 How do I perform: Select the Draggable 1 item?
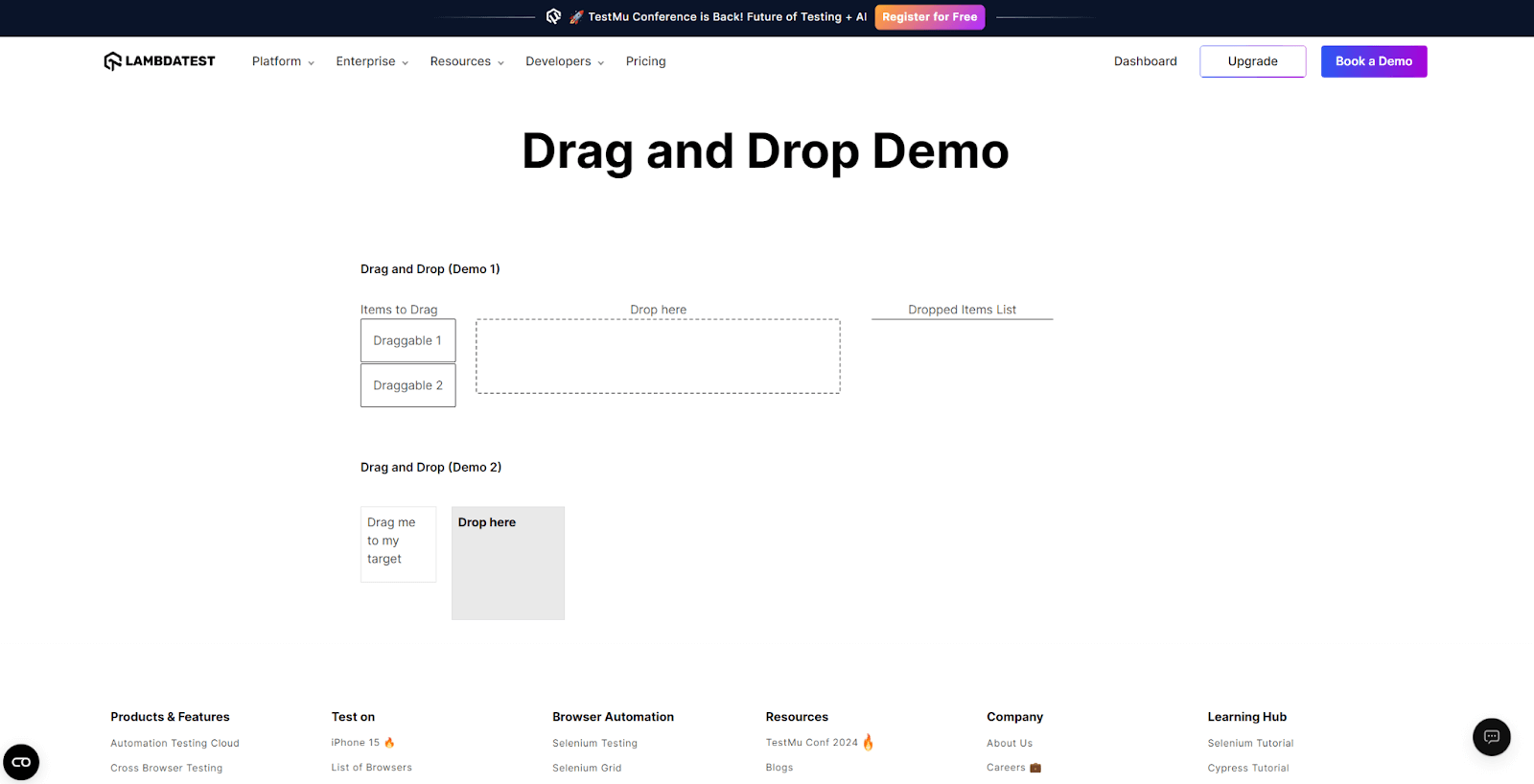407,340
